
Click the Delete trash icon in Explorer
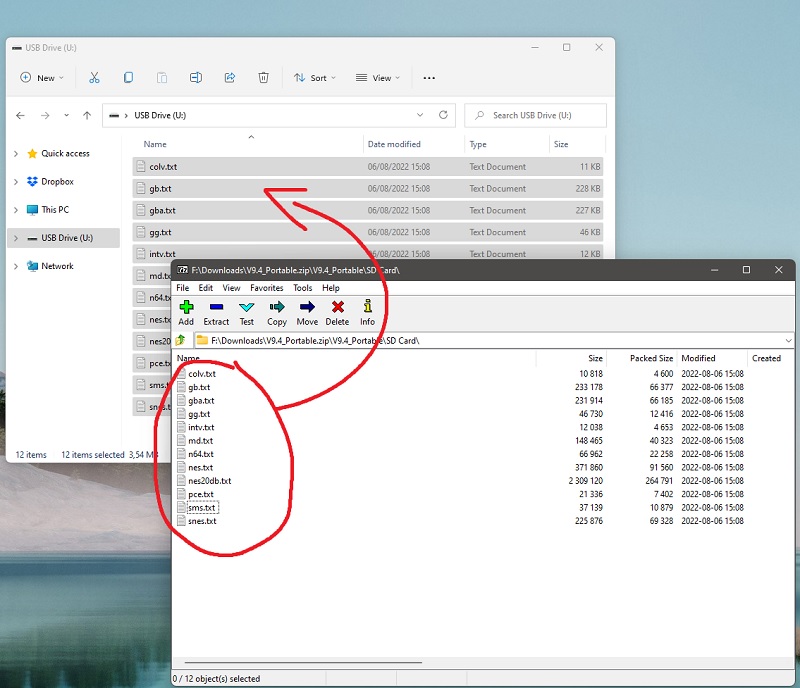pos(263,78)
